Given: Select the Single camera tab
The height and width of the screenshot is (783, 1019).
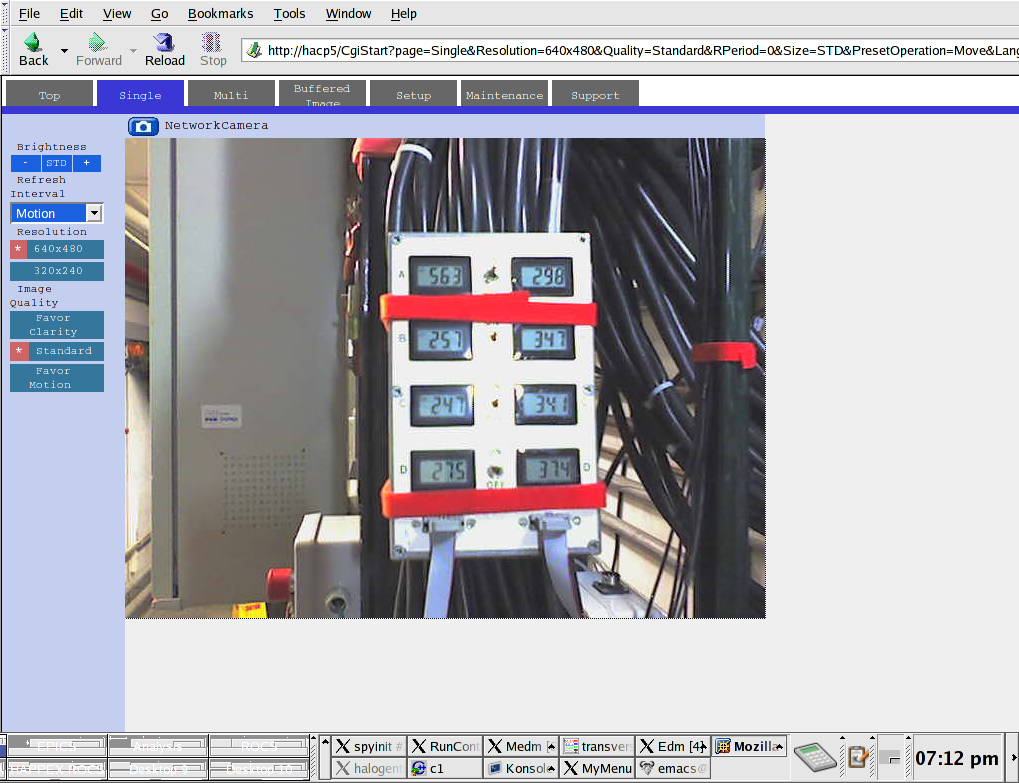Looking at the screenshot, I should (x=140, y=94).
